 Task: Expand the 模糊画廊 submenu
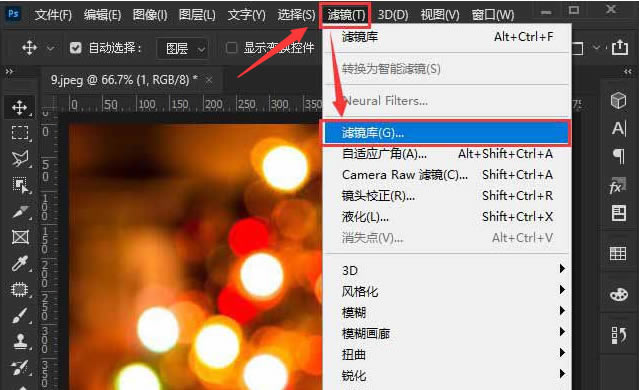pos(447,334)
